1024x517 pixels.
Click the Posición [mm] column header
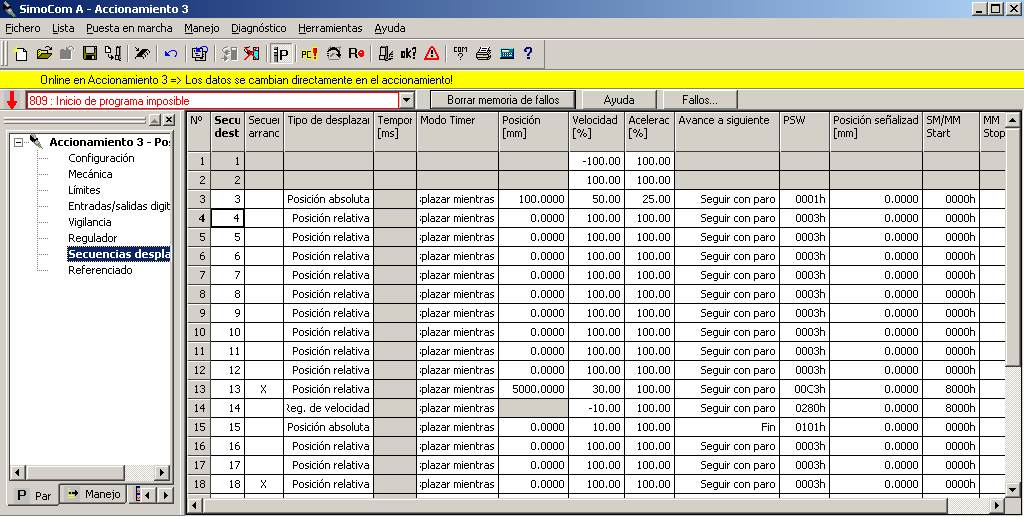point(534,133)
